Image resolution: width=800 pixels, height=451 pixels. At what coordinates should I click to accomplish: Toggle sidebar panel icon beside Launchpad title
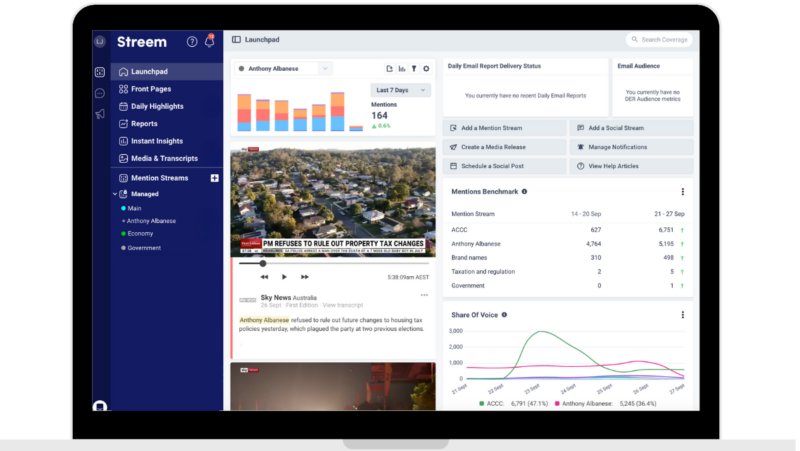pyautogui.click(x=236, y=39)
